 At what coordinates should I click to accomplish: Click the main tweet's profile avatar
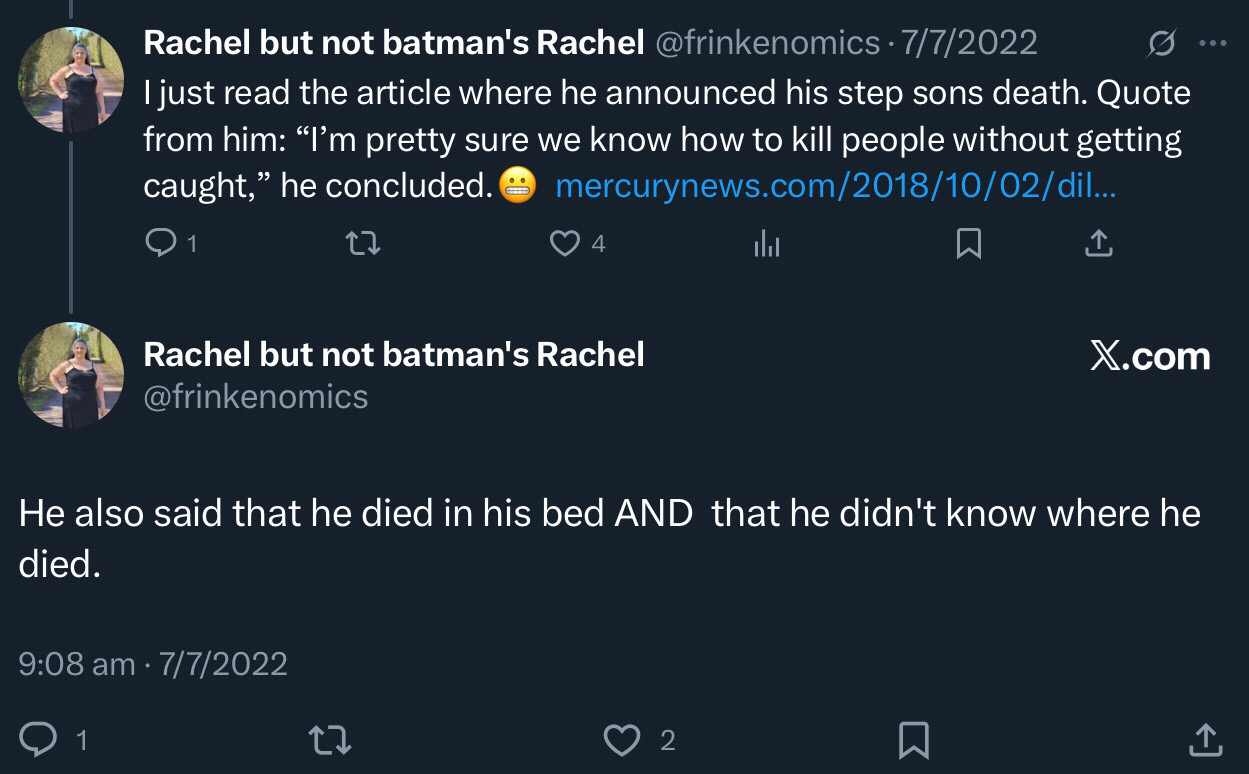pyautogui.click(x=71, y=375)
